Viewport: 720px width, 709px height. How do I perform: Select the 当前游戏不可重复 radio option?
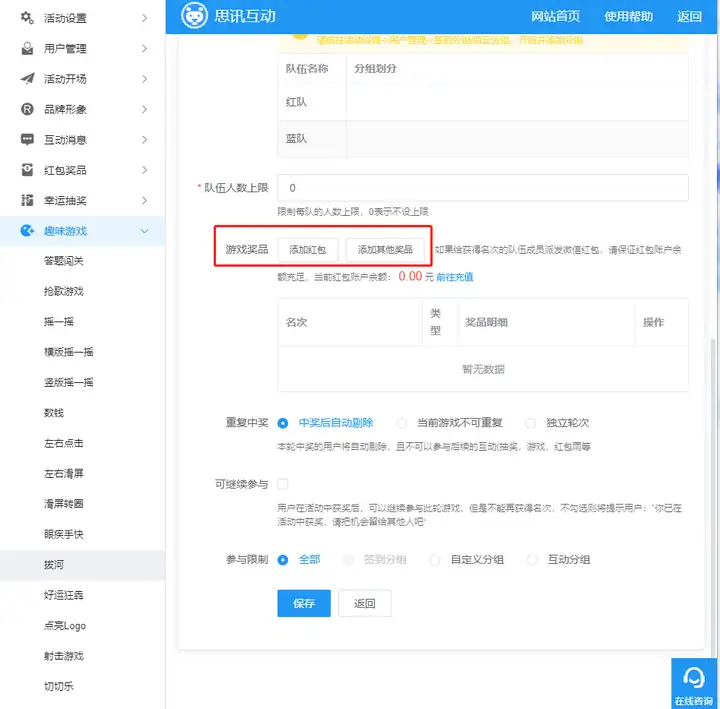pos(401,423)
